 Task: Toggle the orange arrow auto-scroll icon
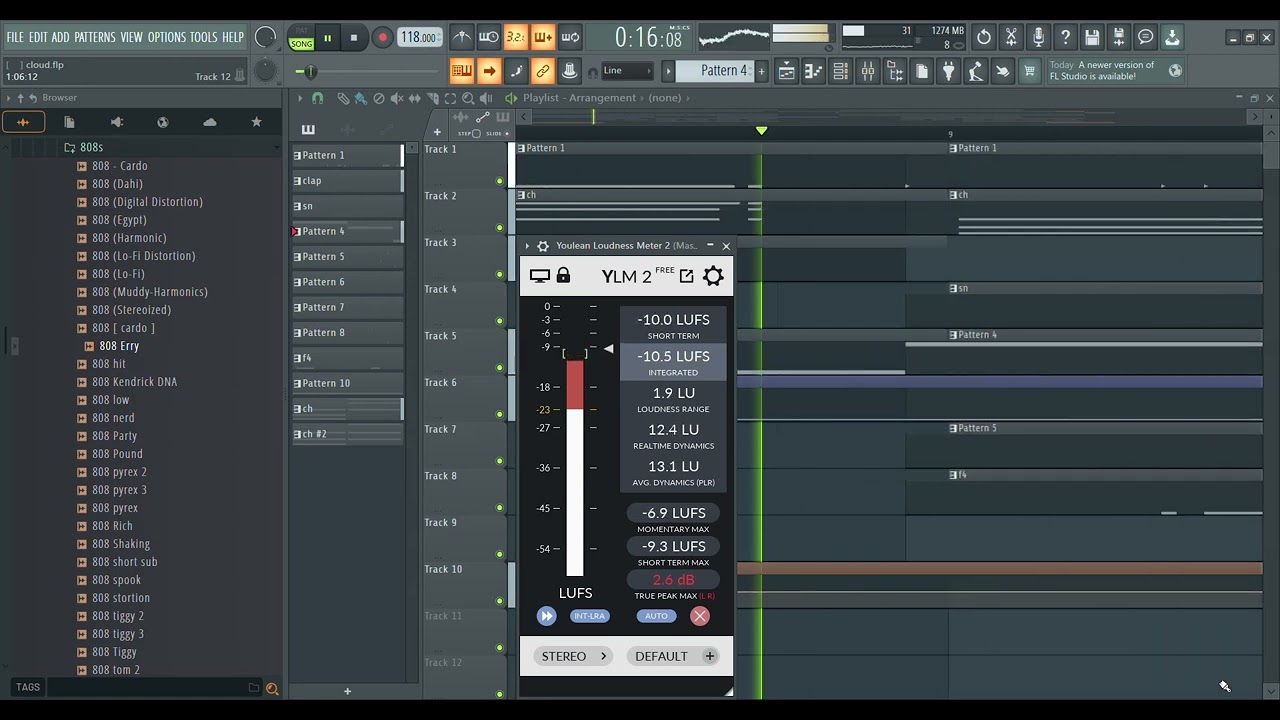tap(488, 71)
